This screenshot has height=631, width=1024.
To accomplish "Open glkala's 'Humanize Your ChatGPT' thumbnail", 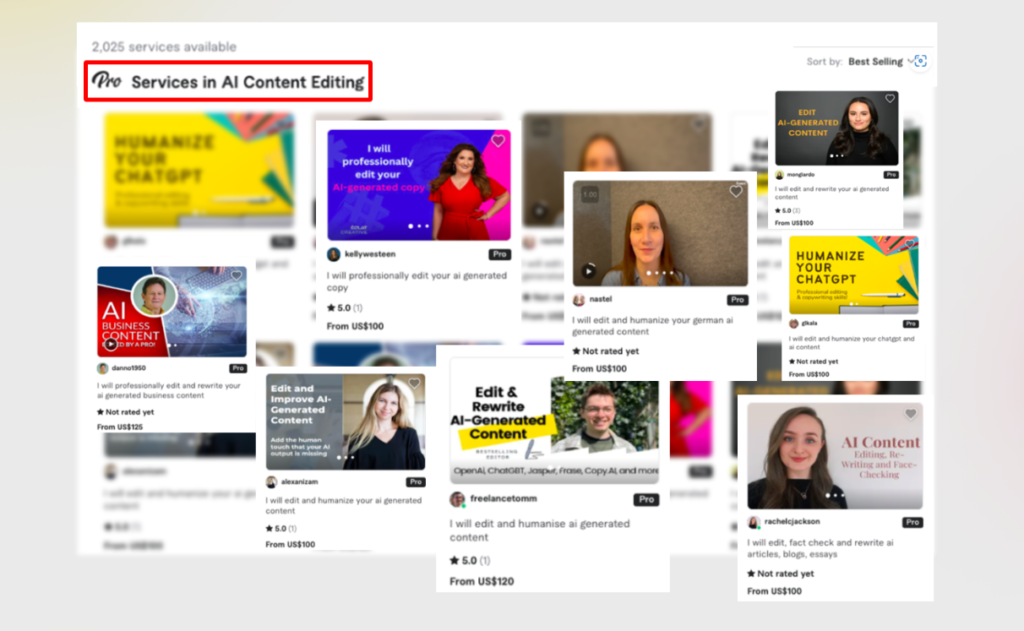I will point(854,276).
